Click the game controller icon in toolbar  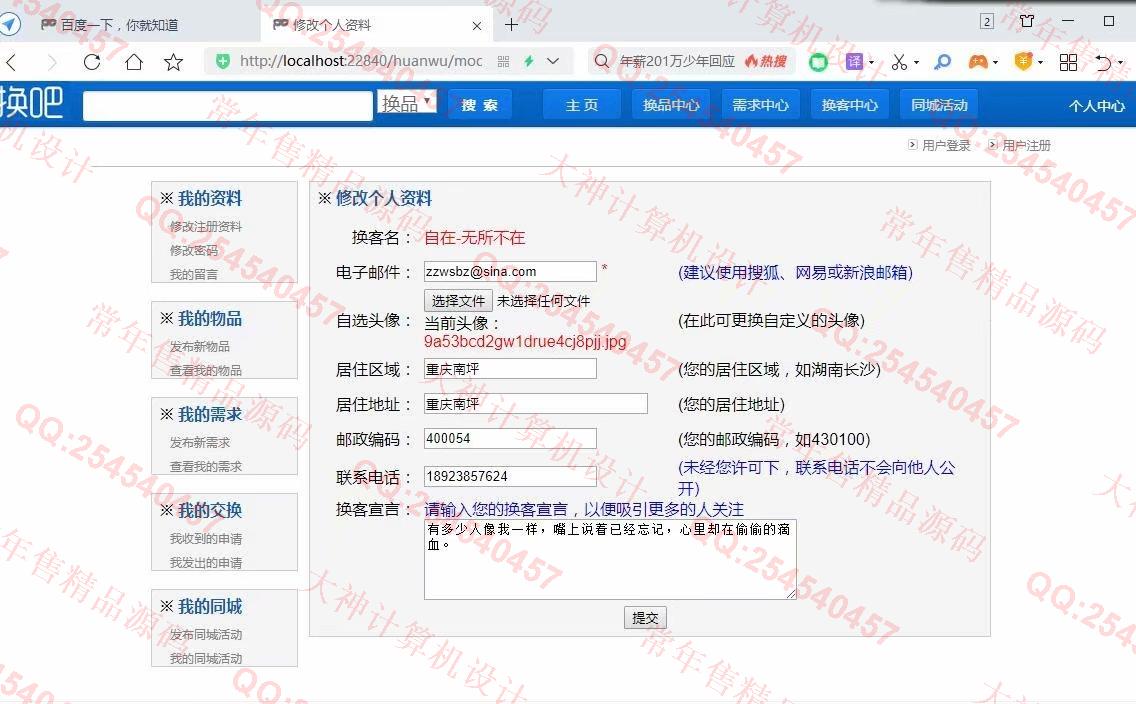point(977,62)
